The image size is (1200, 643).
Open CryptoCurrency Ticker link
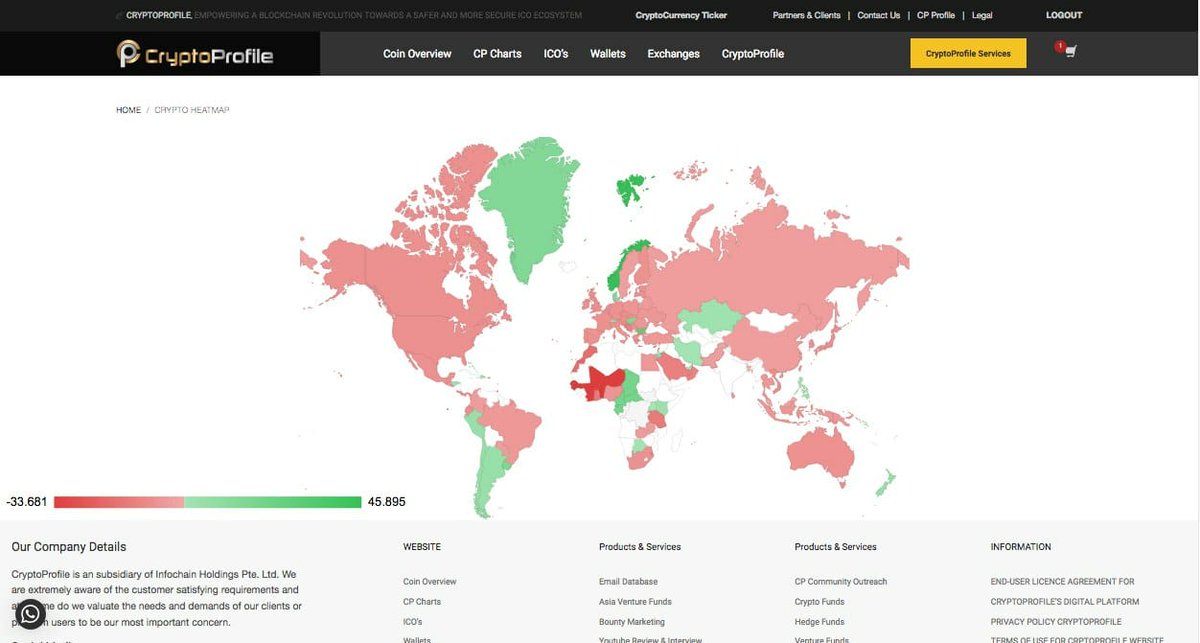point(681,16)
